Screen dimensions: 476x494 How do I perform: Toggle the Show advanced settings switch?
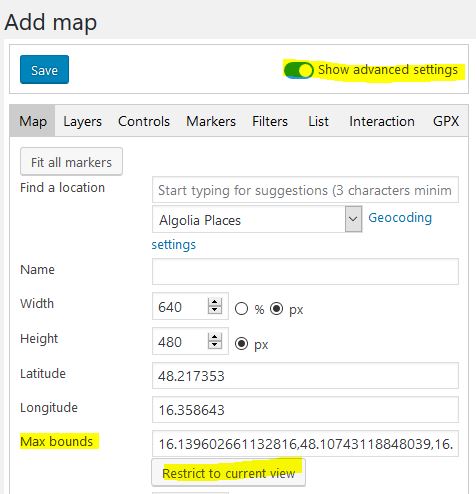tap(298, 70)
